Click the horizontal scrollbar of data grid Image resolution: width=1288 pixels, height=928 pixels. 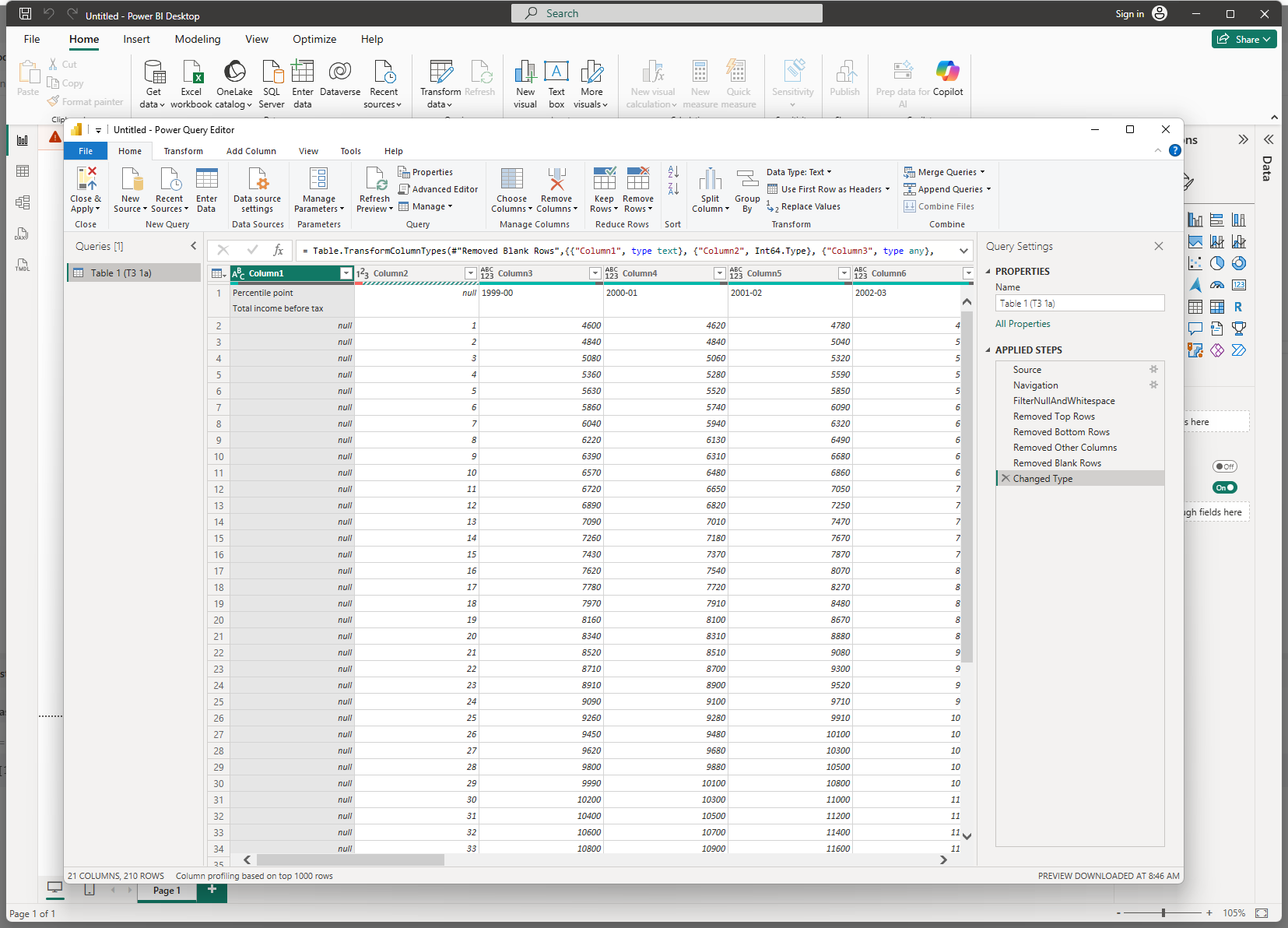click(350, 859)
